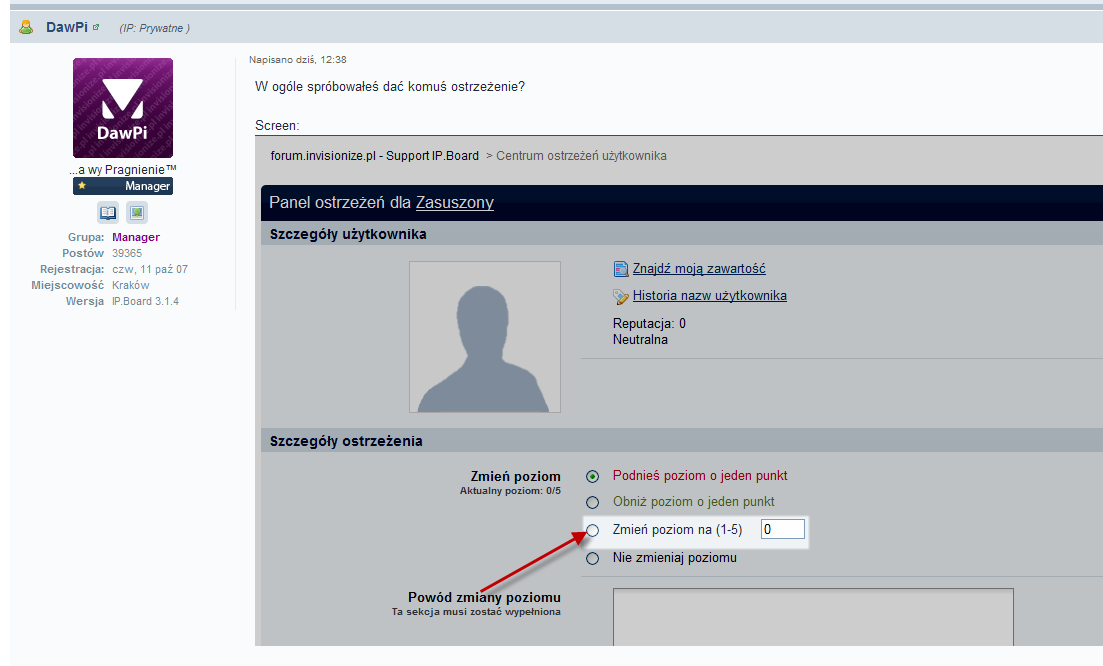
Task: Click the small icon right of DawPi name
Action: (x=96, y=27)
